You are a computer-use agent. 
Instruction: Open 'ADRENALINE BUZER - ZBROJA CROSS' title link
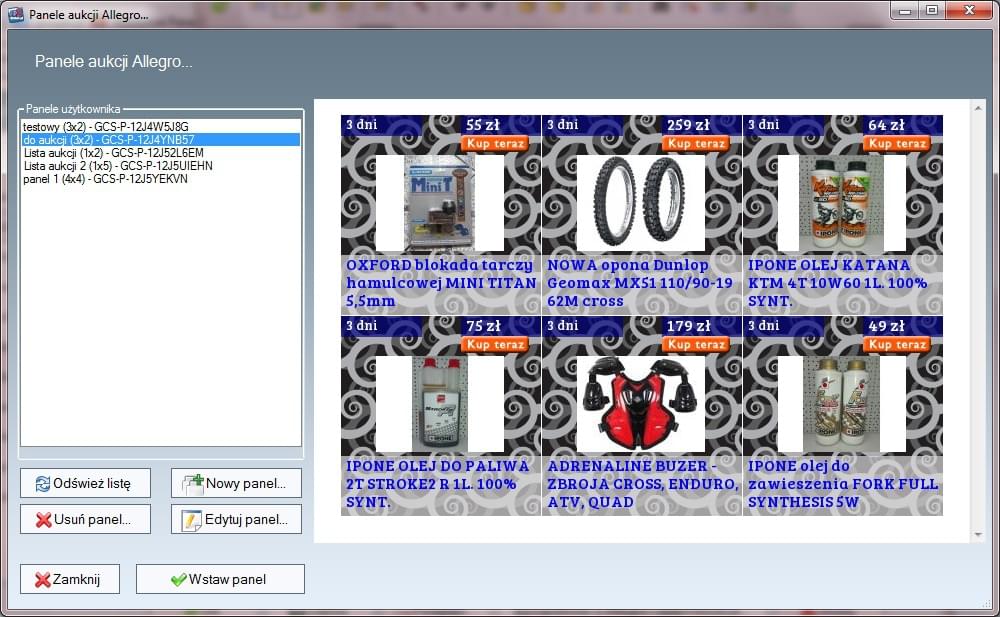coord(643,484)
